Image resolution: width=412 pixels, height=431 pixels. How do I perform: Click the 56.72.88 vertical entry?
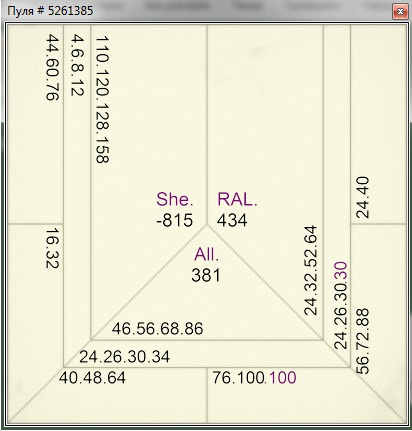363,341
